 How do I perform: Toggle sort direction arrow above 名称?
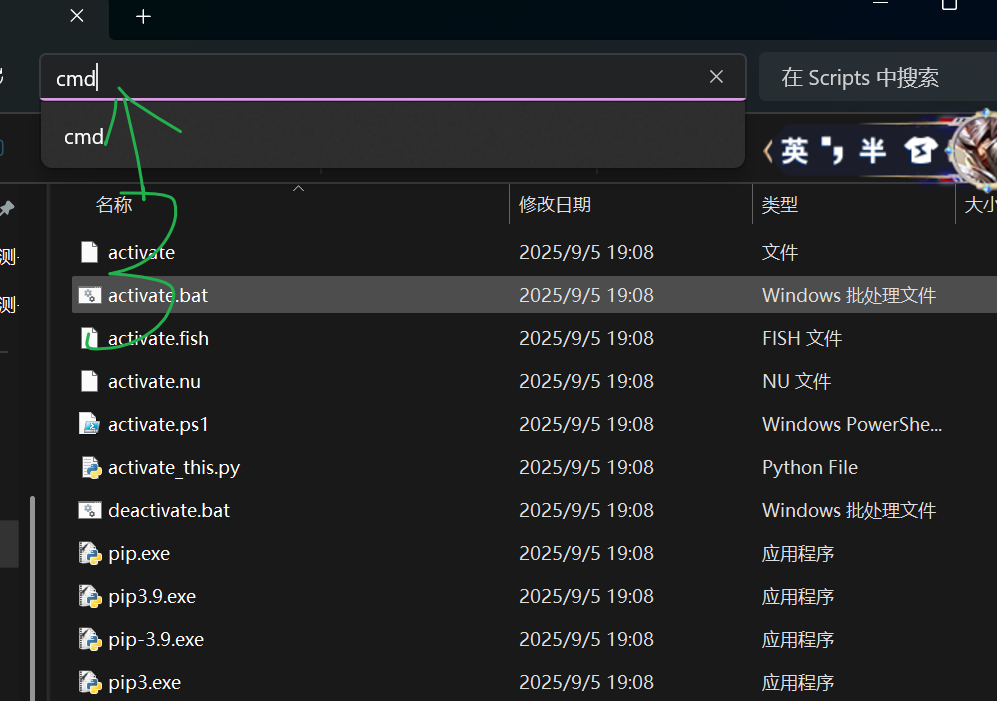pyautogui.click(x=298, y=188)
